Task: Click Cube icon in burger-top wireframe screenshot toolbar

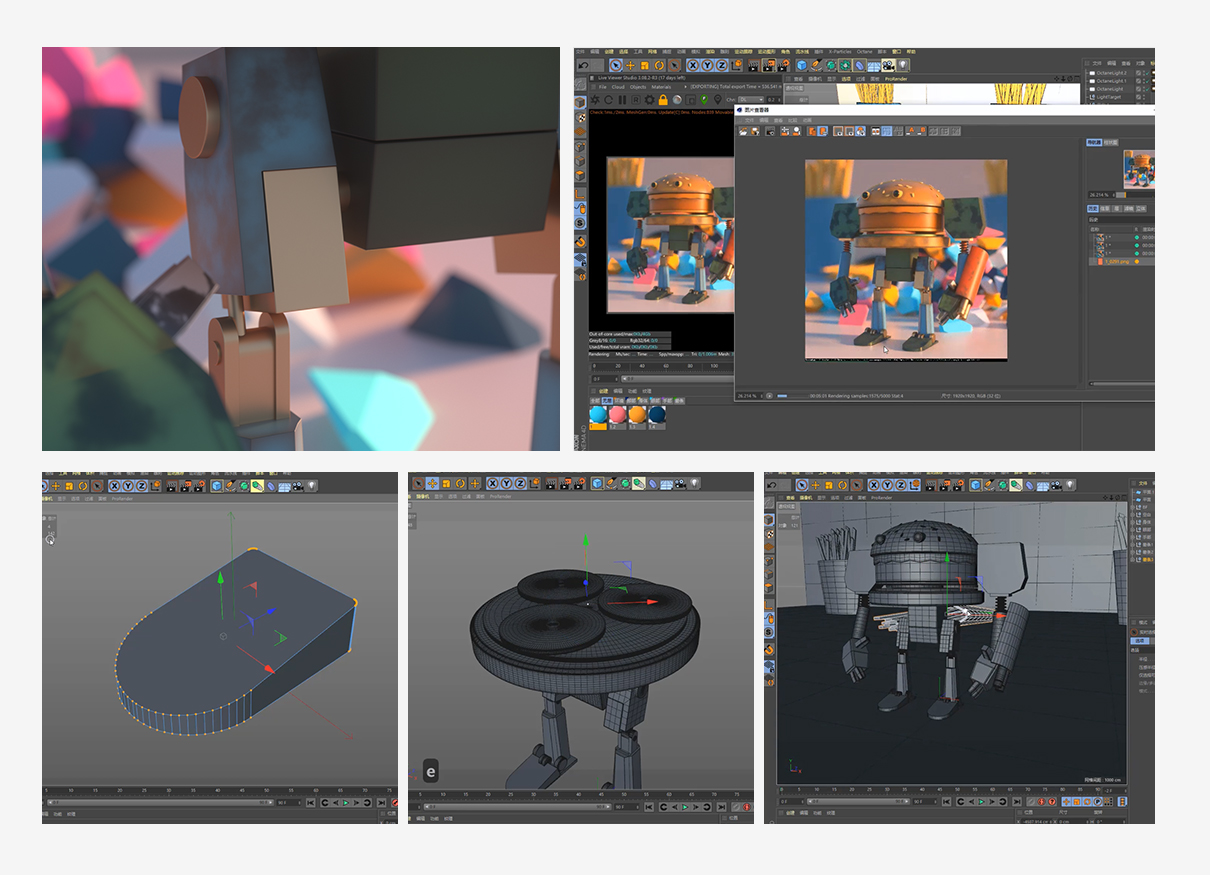Action: (x=597, y=484)
